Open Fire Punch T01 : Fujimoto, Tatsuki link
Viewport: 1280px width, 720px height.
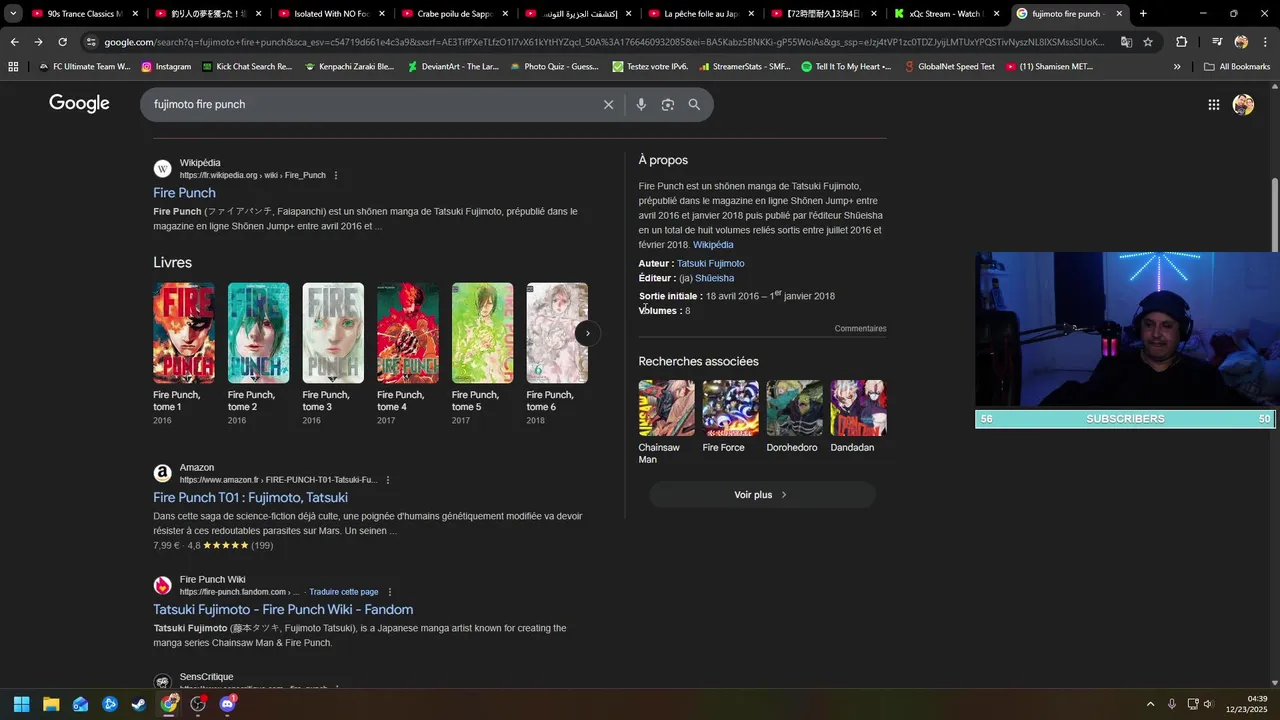[x=250, y=497]
